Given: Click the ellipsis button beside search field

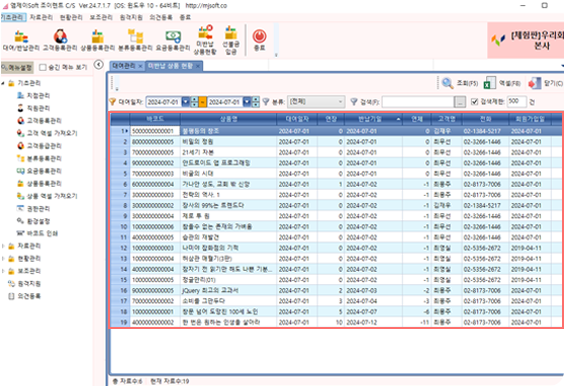Looking at the screenshot, I should (459, 102).
